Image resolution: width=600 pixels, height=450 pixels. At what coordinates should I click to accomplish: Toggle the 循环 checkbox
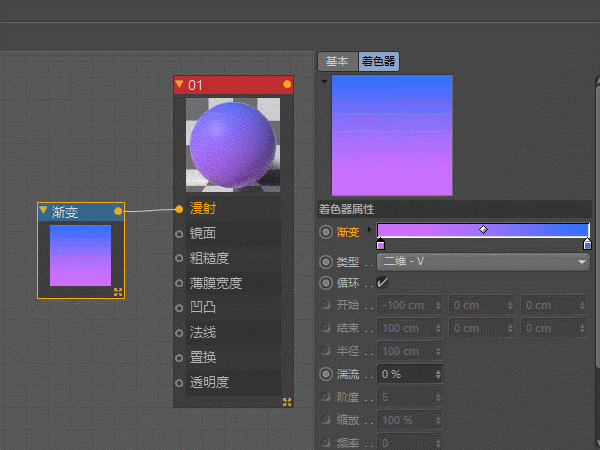coord(382,283)
